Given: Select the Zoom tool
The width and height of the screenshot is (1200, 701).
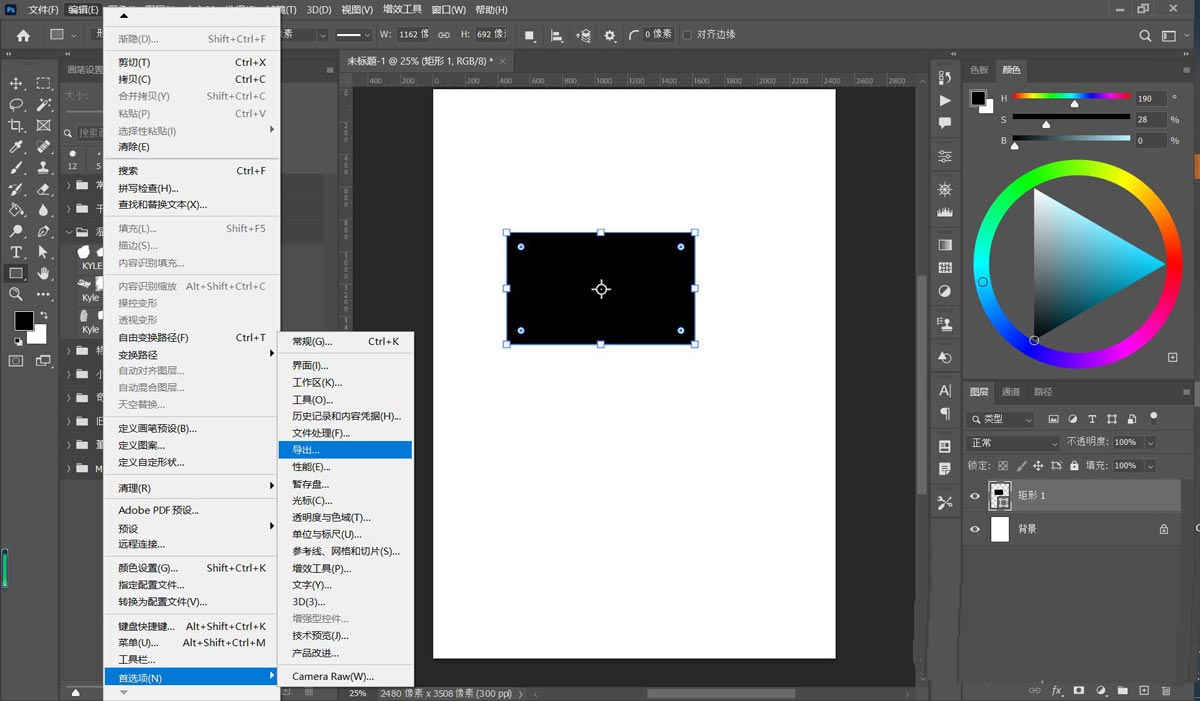Looking at the screenshot, I should click(x=17, y=294).
